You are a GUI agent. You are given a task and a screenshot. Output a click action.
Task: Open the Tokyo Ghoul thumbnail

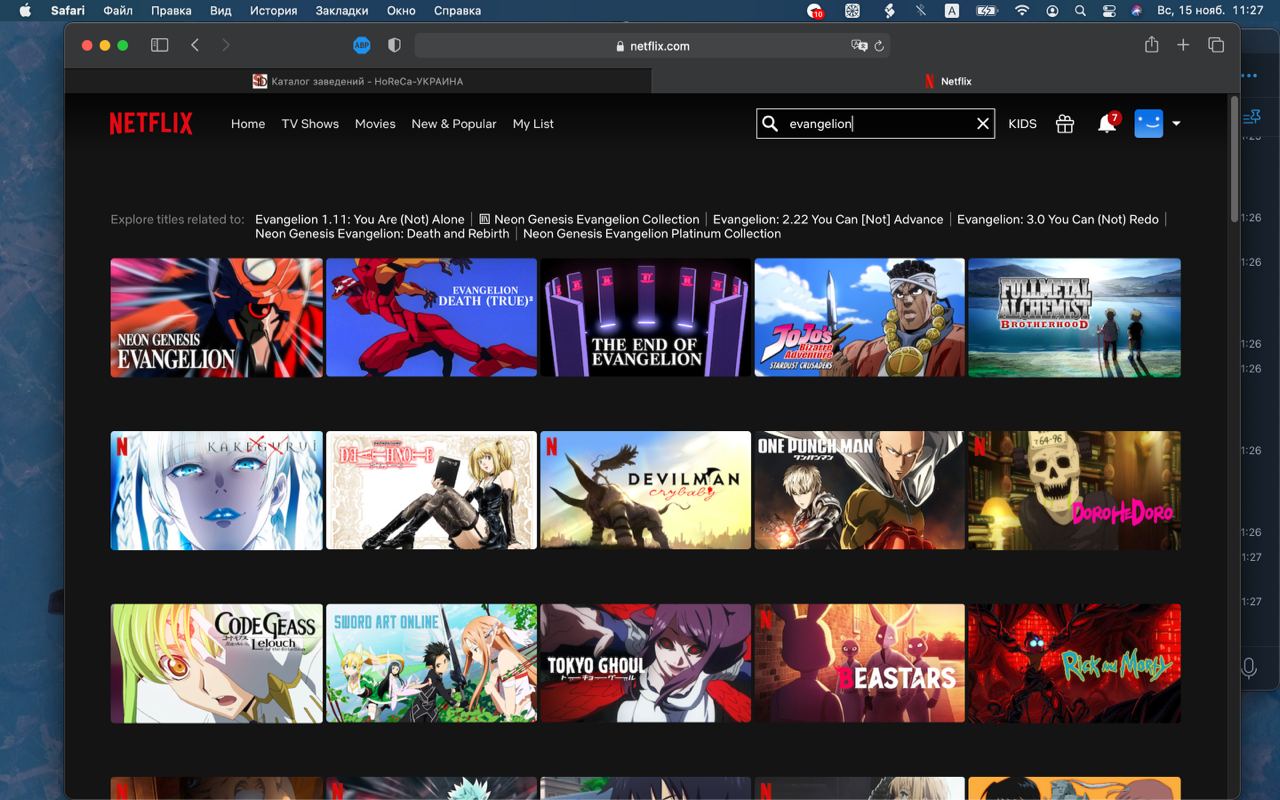(x=645, y=663)
